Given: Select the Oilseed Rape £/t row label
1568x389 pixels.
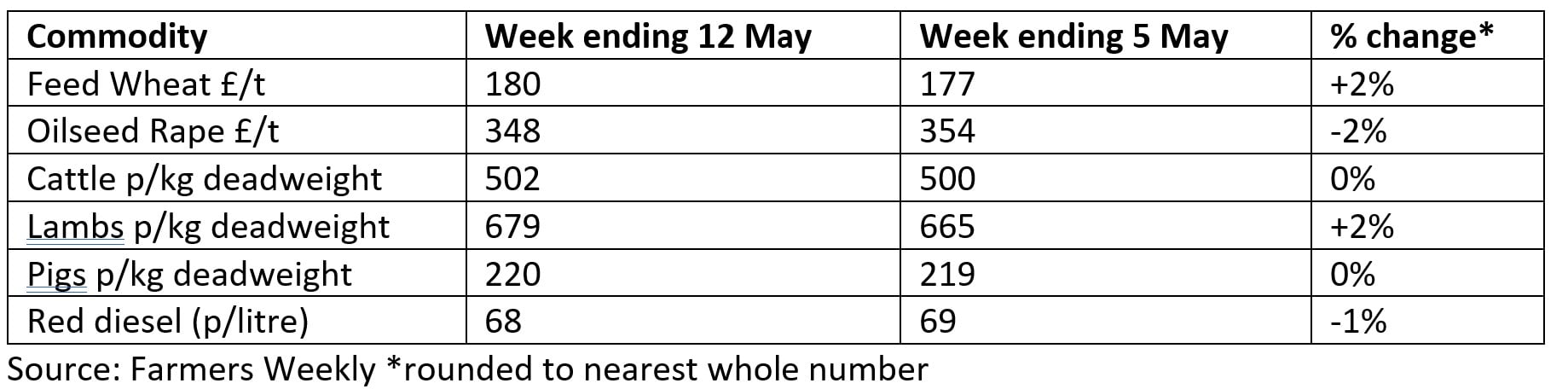Looking at the screenshot, I should (x=153, y=131).
